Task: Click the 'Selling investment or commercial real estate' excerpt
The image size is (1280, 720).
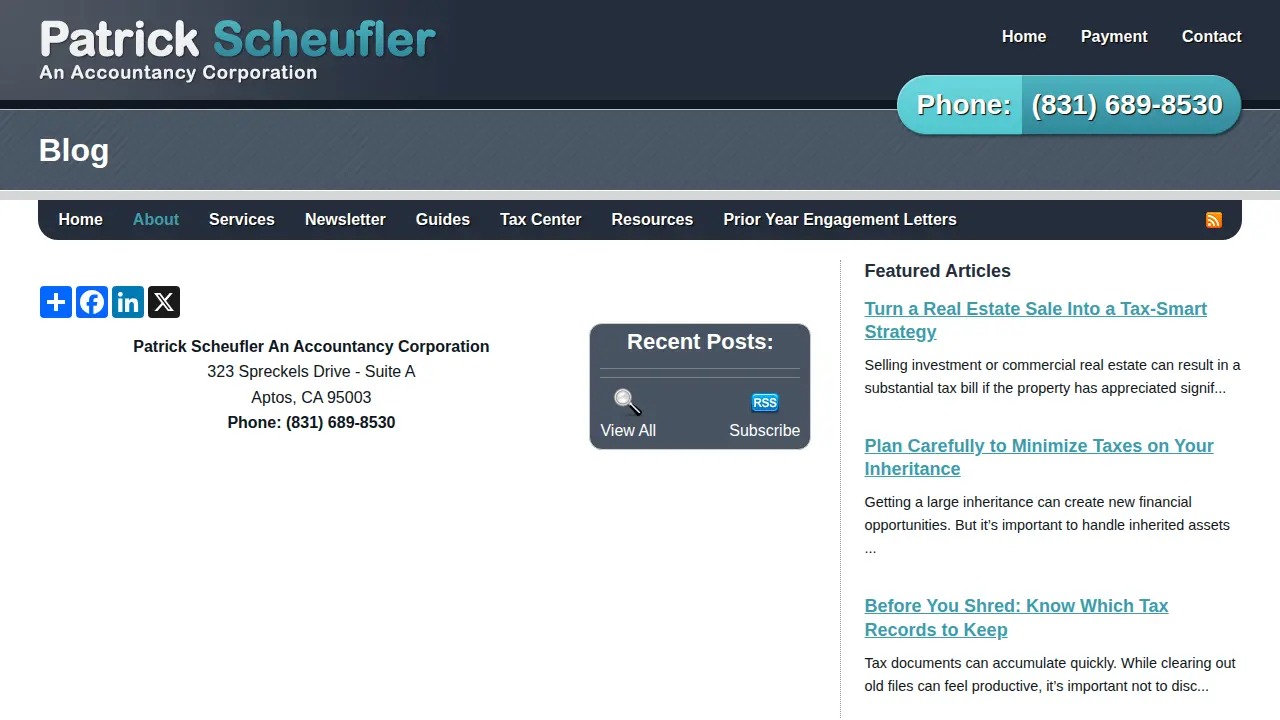Action: click(1053, 376)
